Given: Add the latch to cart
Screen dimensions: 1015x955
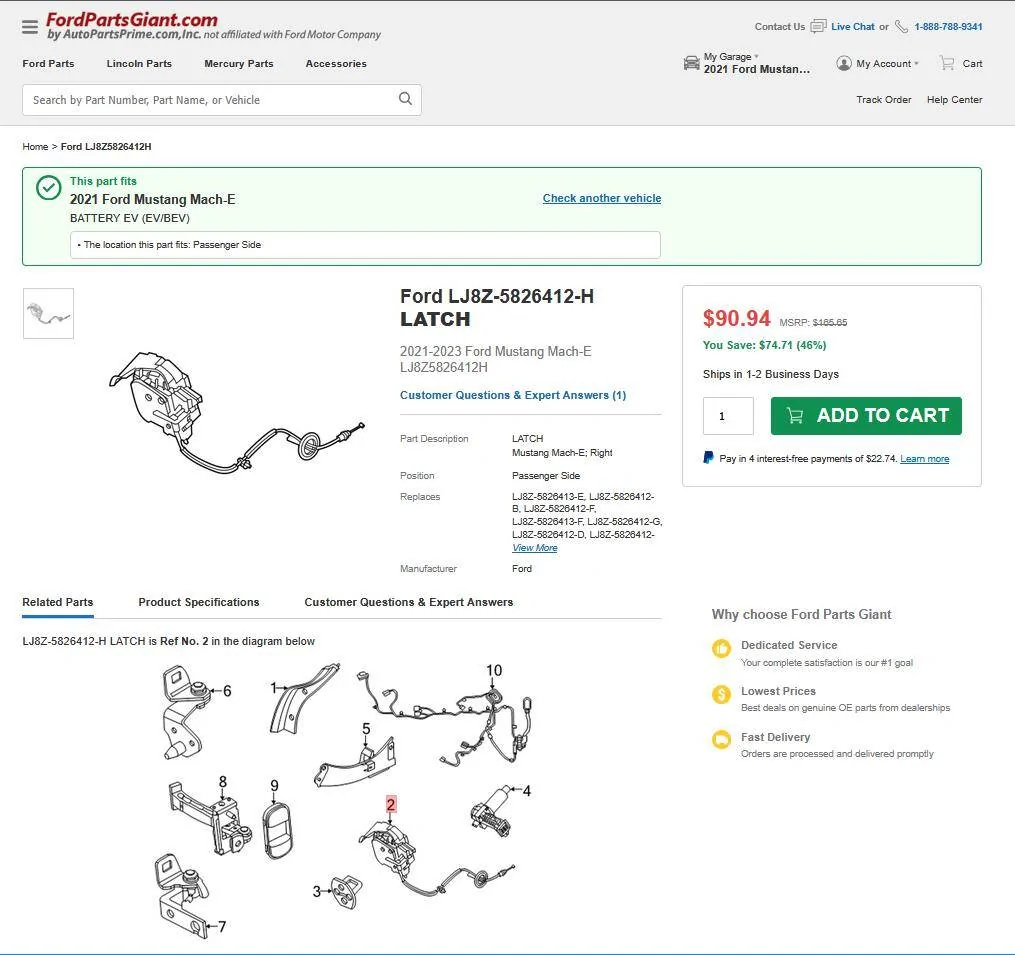Looking at the screenshot, I should tap(866, 416).
